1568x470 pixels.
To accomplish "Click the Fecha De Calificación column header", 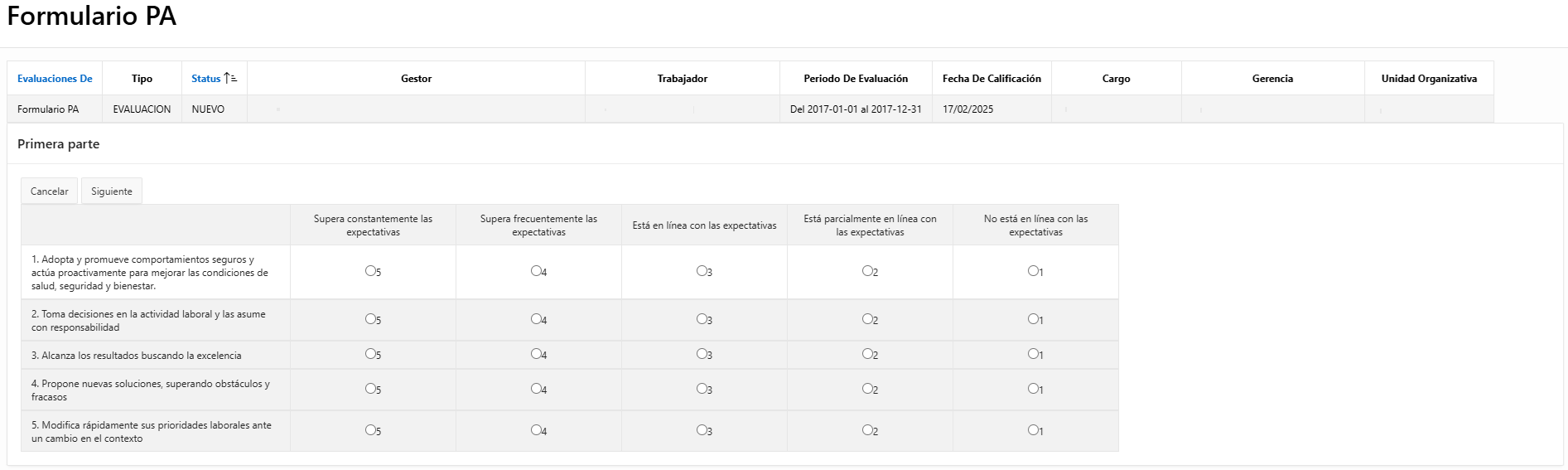I will pos(991,79).
